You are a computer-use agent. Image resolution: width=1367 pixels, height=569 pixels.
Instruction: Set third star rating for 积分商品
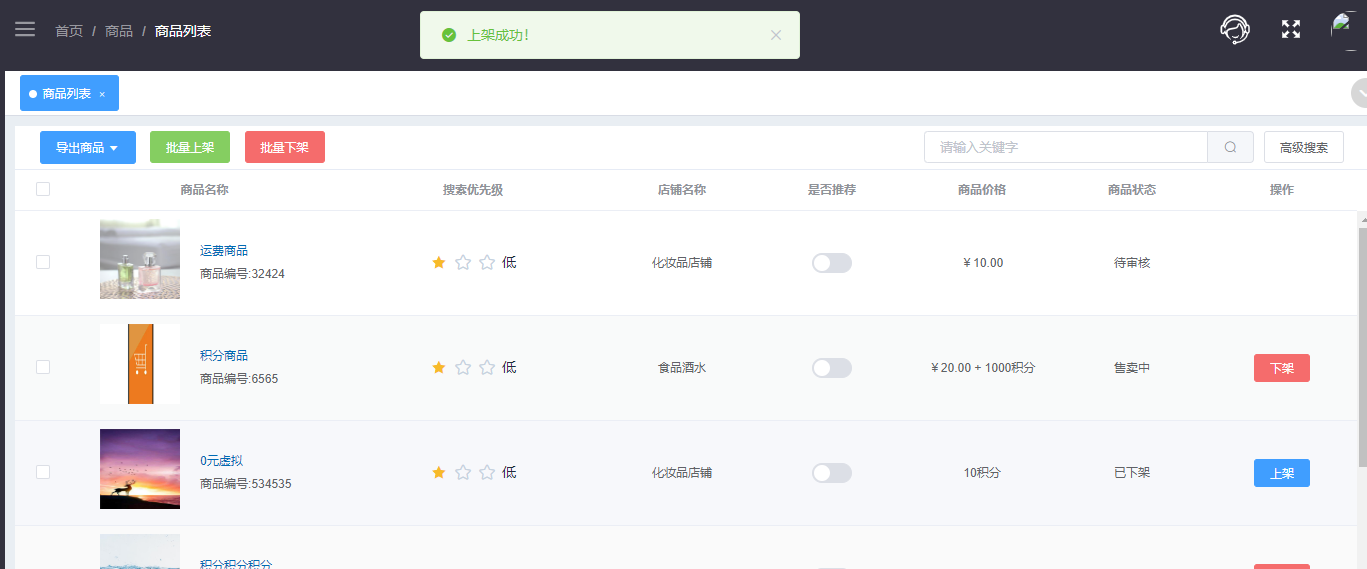487,368
